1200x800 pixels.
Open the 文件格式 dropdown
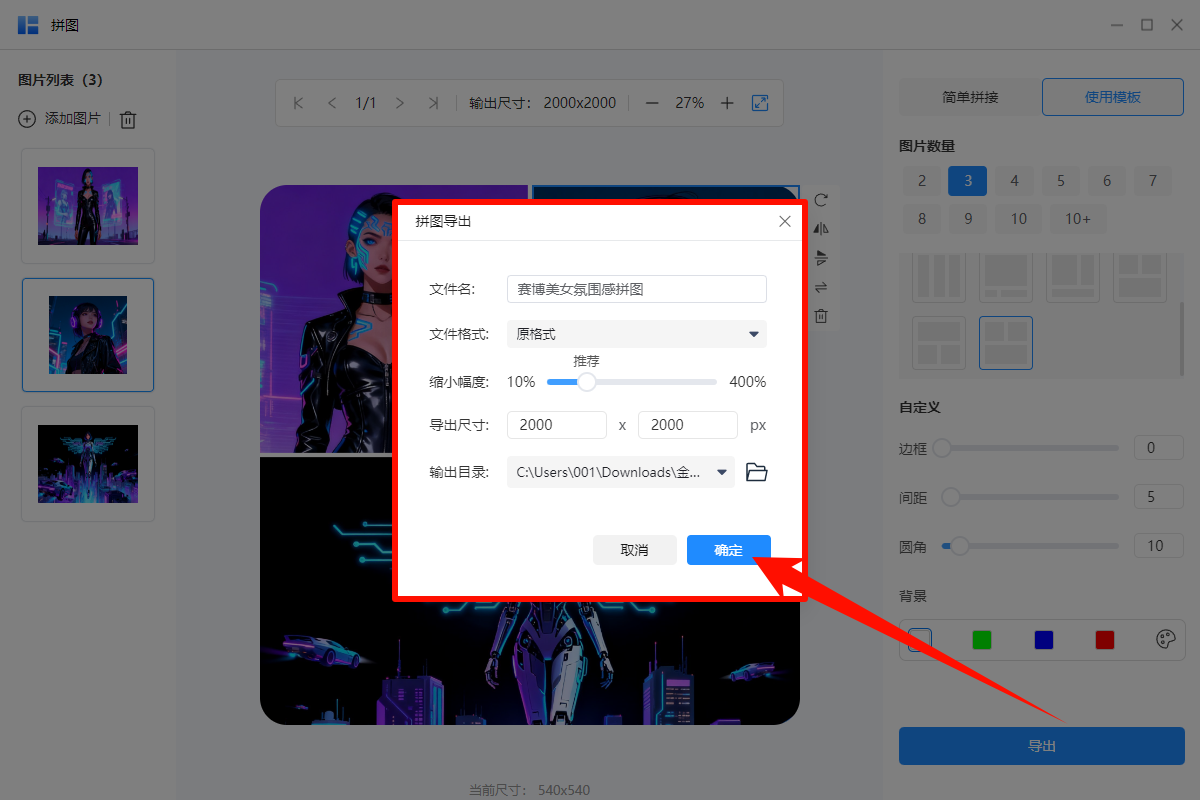(637, 333)
